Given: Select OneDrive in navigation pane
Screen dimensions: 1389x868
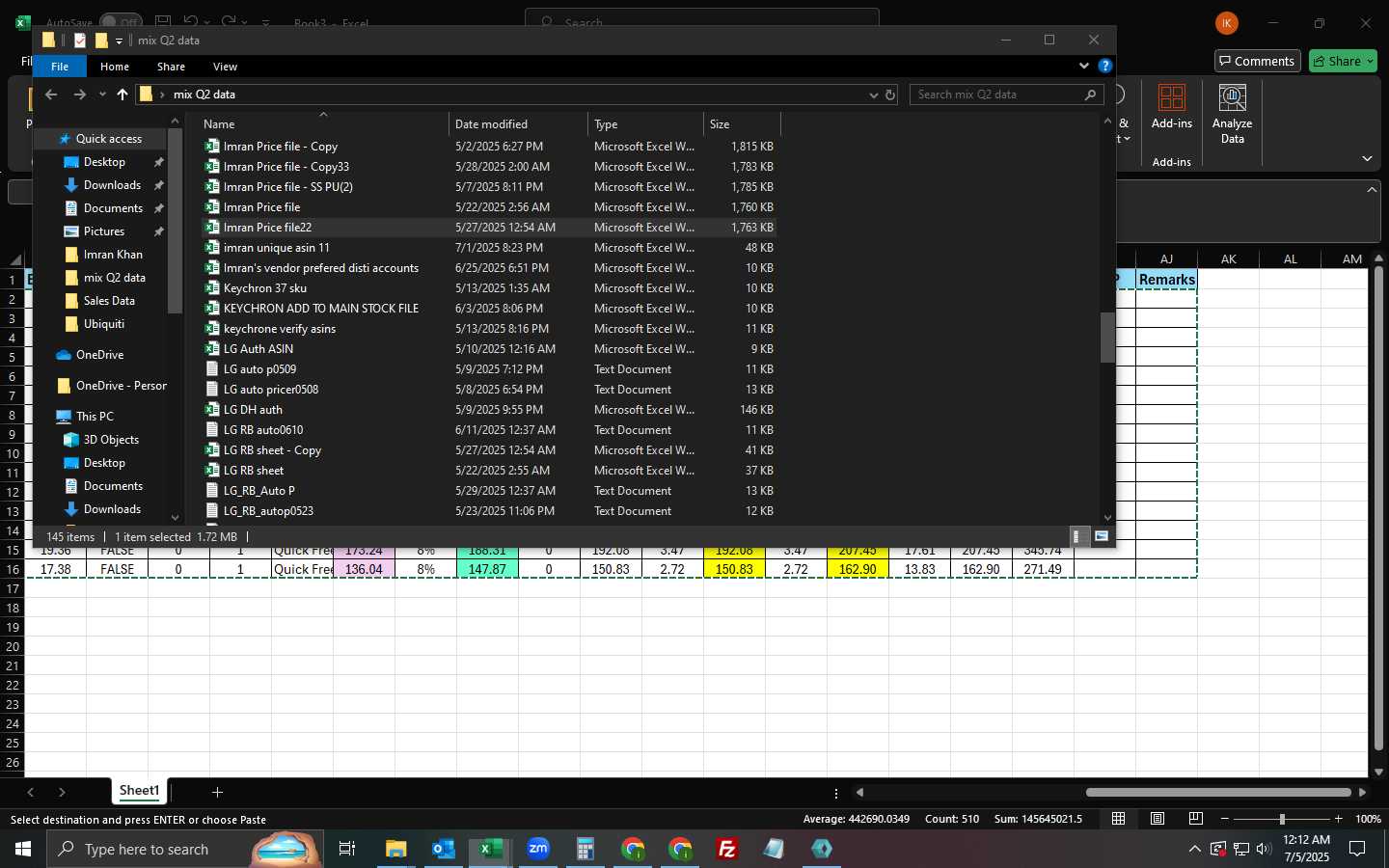Looking at the screenshot, I should [99, 355].
